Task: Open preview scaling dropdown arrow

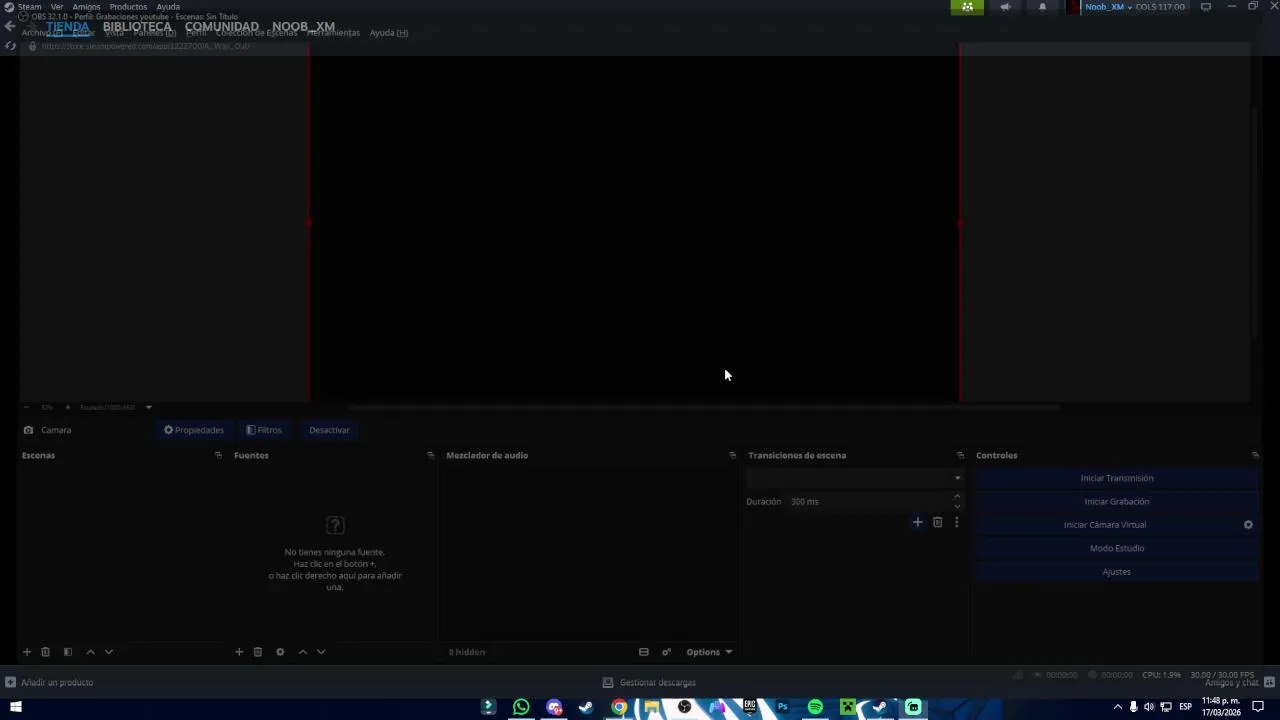Action: [x=148, y=407]
